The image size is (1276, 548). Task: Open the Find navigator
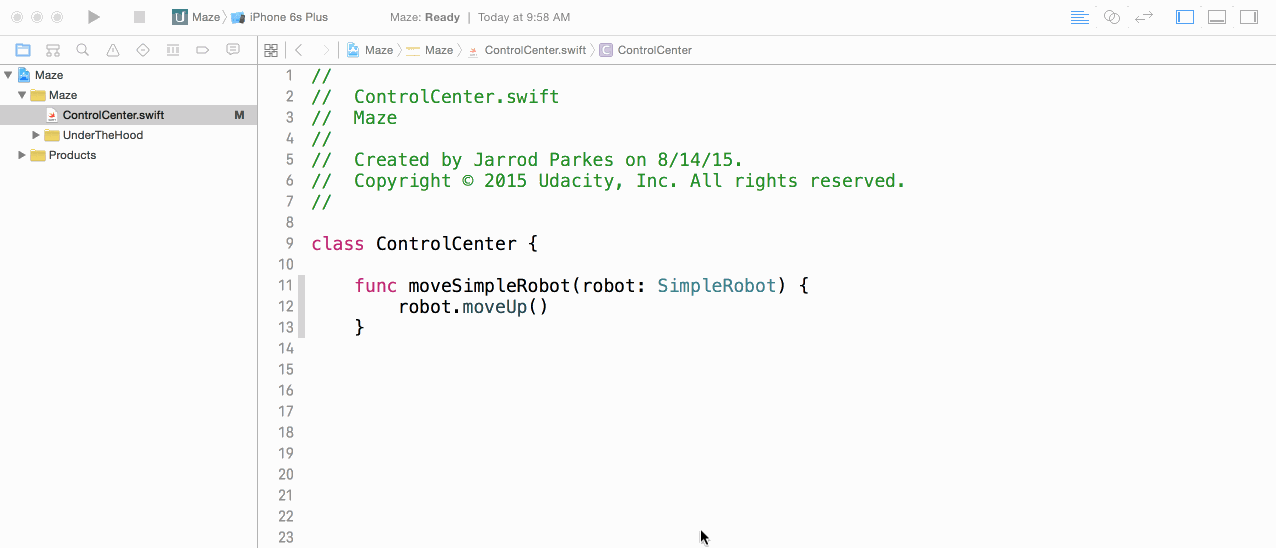point(83,50)
